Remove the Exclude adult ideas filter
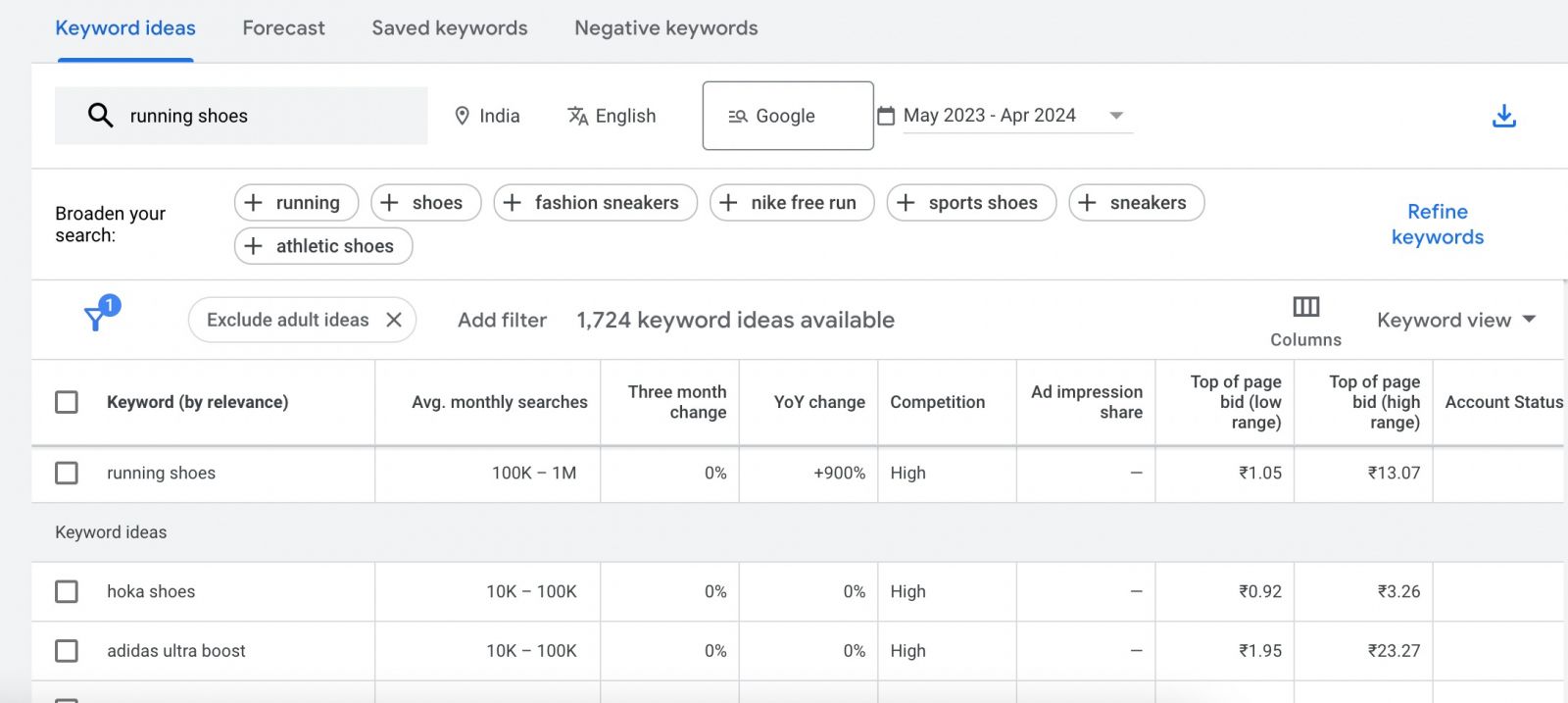Screen dimensions: 1568x703 394,320
